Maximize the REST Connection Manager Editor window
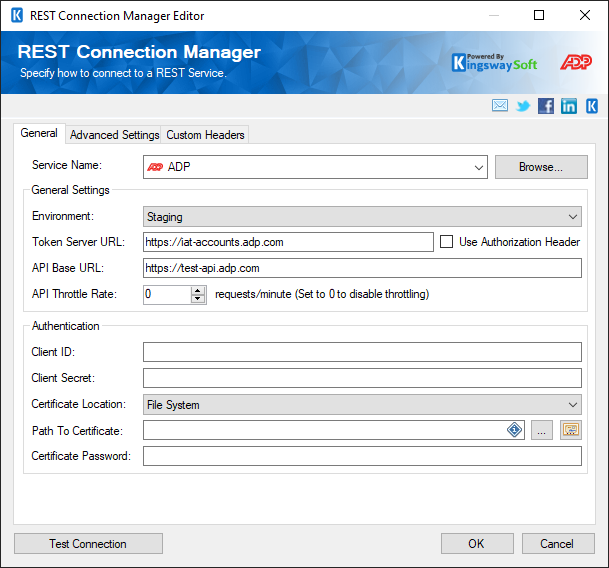 click(539, 15)
